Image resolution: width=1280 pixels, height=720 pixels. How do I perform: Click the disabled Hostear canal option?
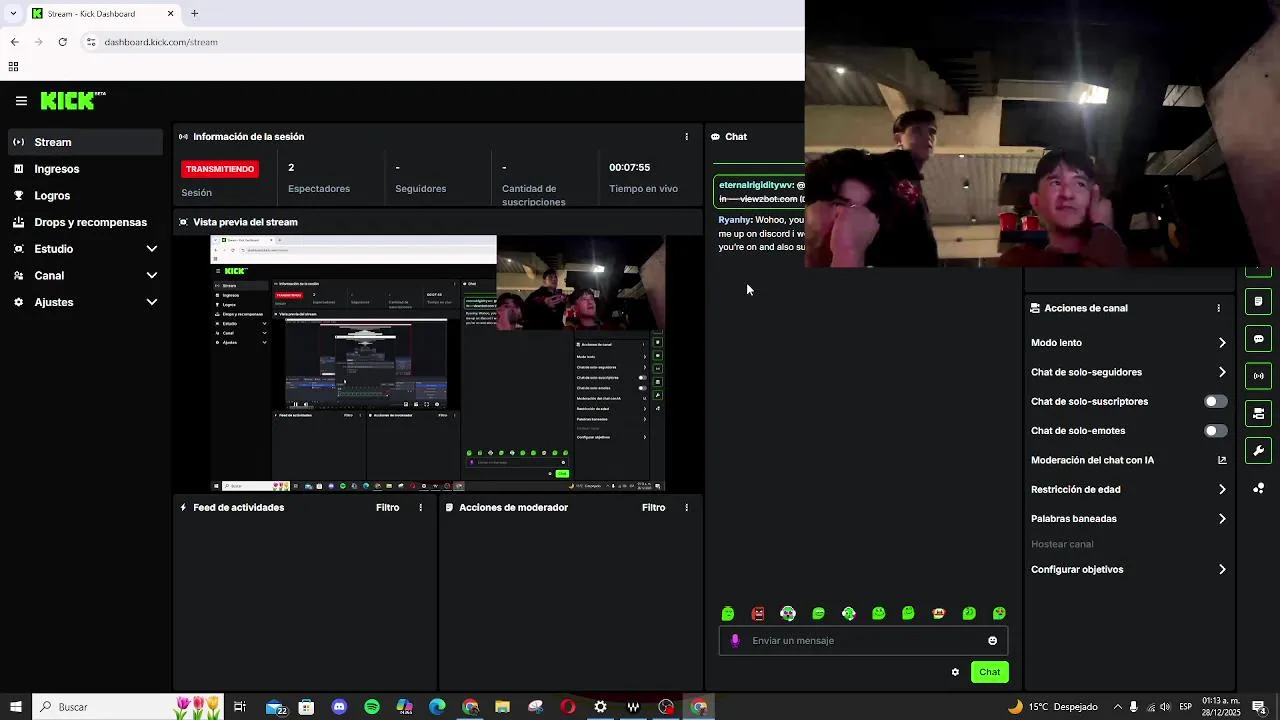(1062, 545)
